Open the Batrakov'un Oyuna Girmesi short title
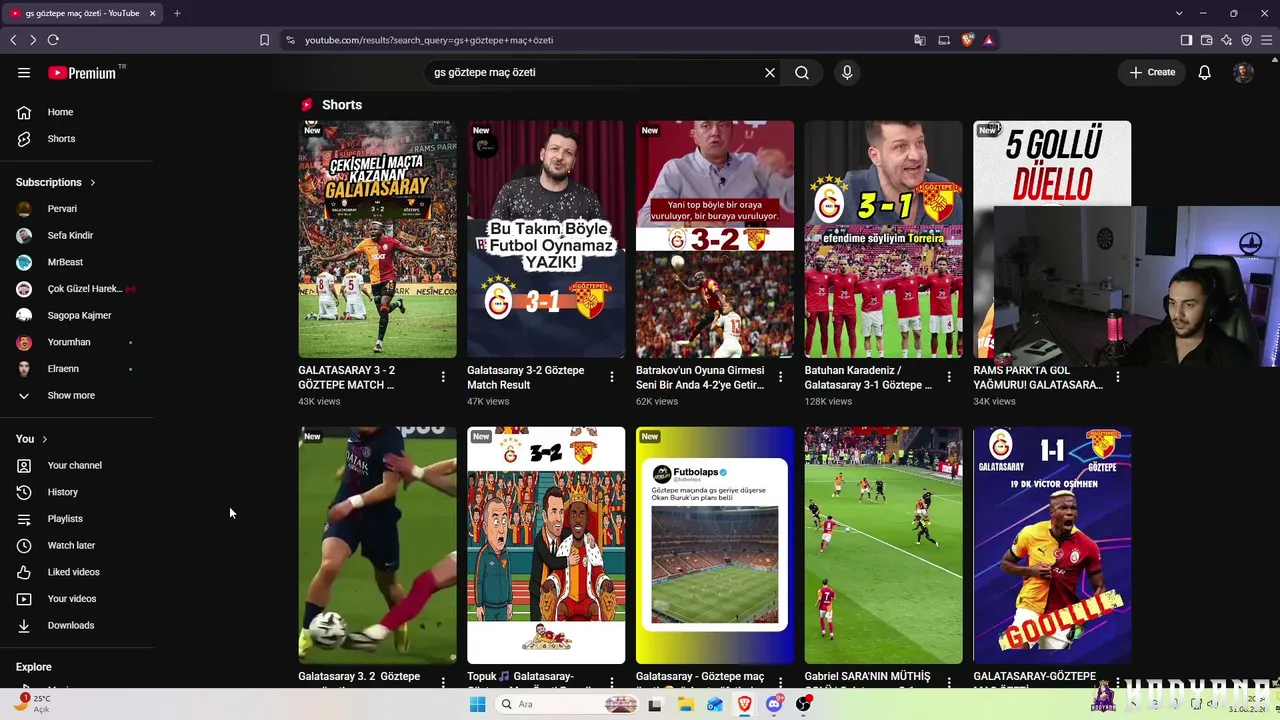The width and height of the screenshot is (1280, 720). pyautogui.click(x=700, y=377)
